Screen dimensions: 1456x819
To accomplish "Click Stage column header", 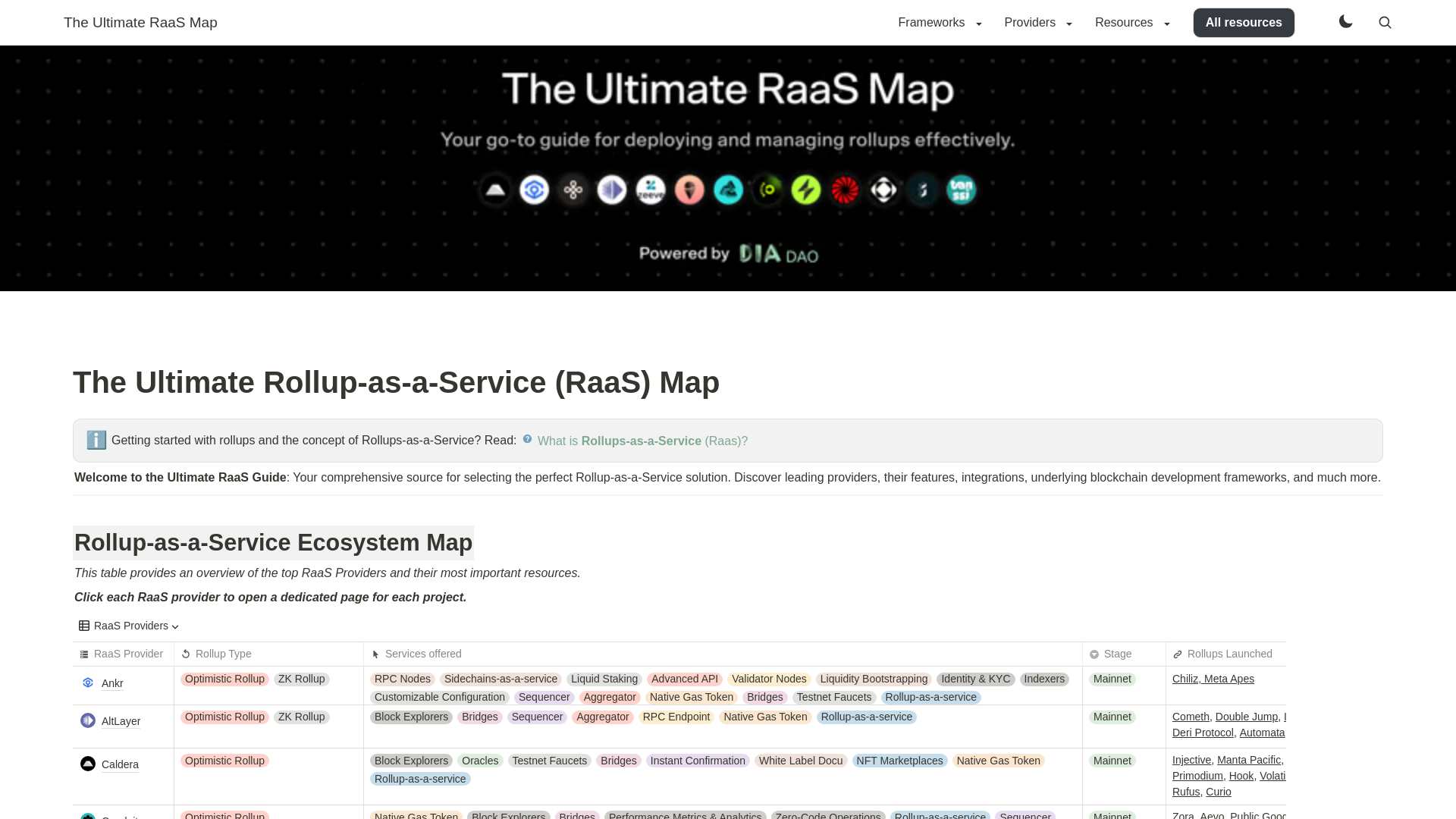I will [1124, 654].
